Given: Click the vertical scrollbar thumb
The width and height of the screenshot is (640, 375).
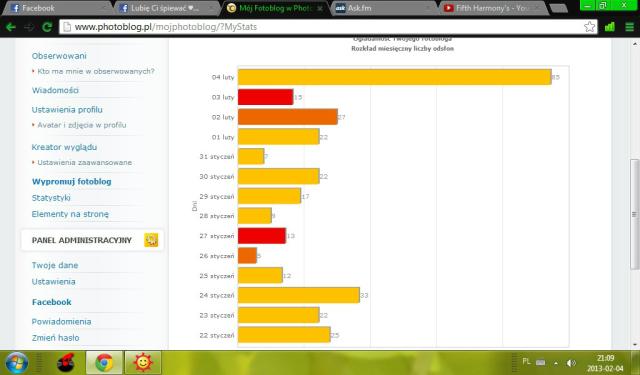Looking at the screenshot, I should coord(635,214).
